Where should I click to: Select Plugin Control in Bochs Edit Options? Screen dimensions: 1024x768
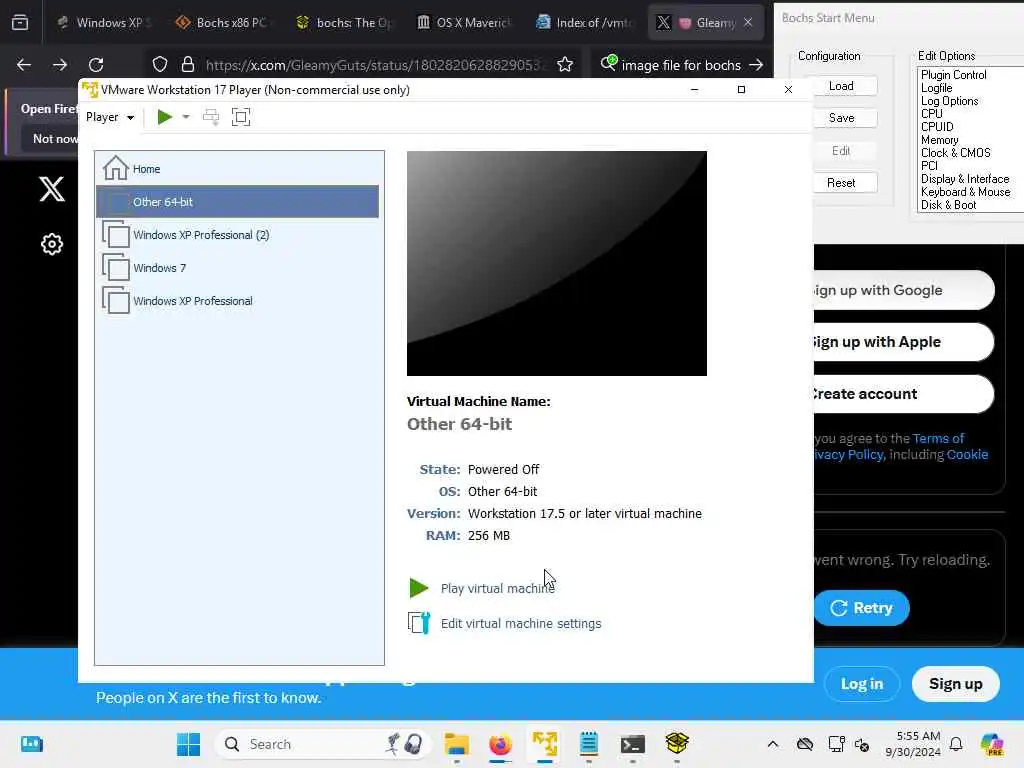pos(953,75)
